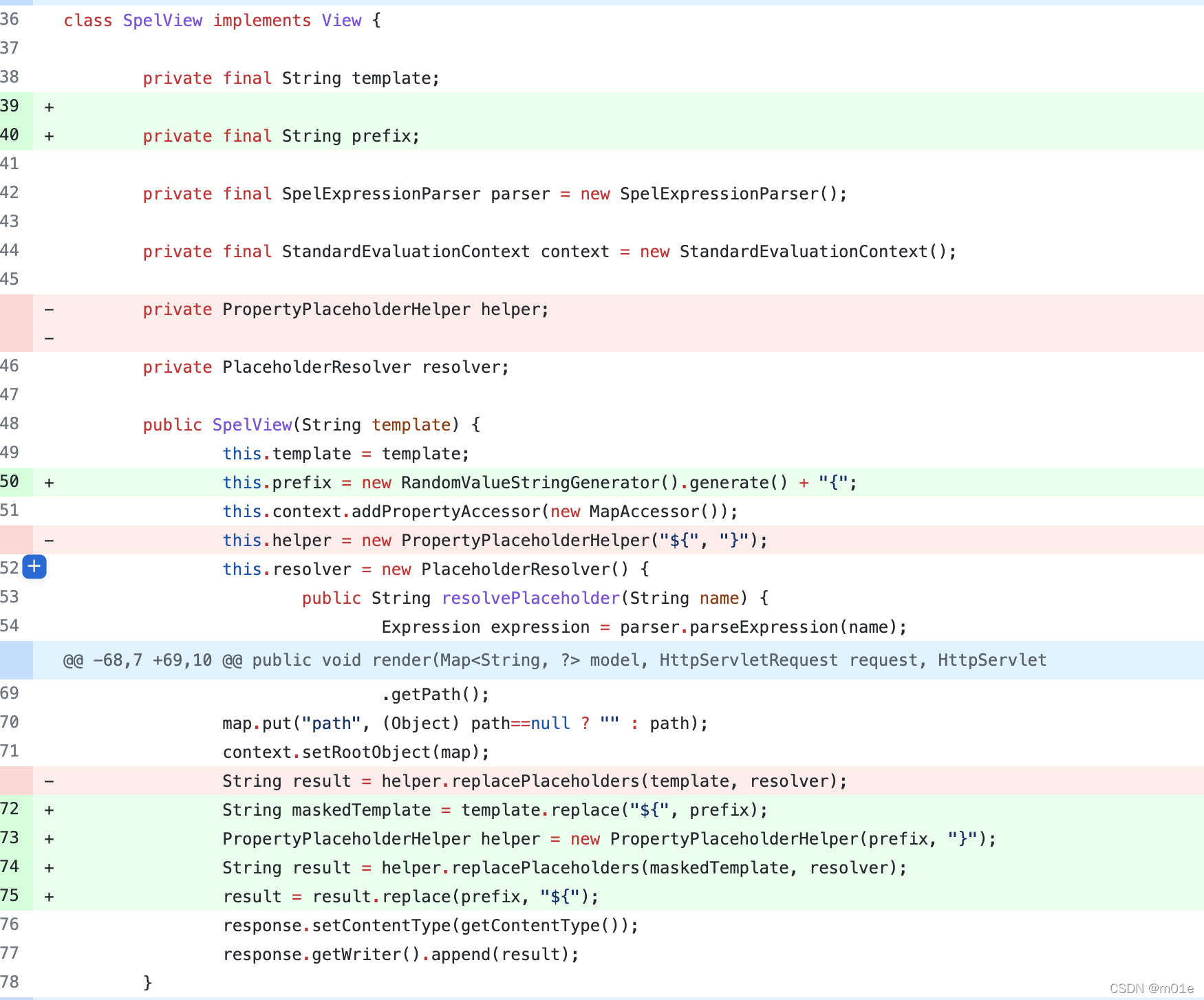
Task: Click 'response.setContentType(getContentType());' line
Action: coord(431,926)
